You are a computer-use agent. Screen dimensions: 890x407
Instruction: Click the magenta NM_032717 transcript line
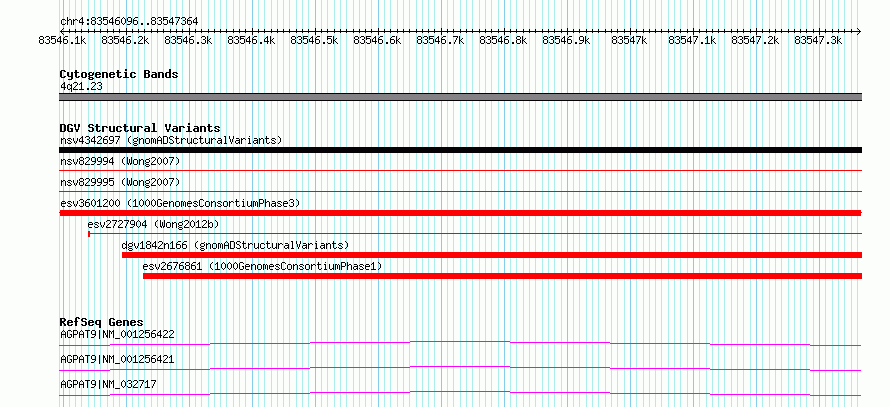(x=461, y=393)
